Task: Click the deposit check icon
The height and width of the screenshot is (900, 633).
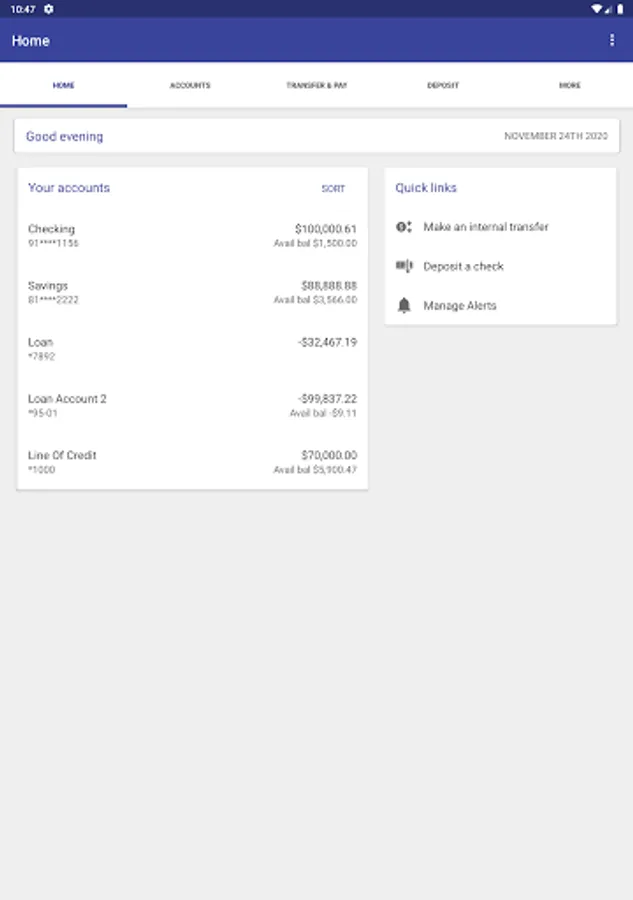Action: click(x=404, y=266)
